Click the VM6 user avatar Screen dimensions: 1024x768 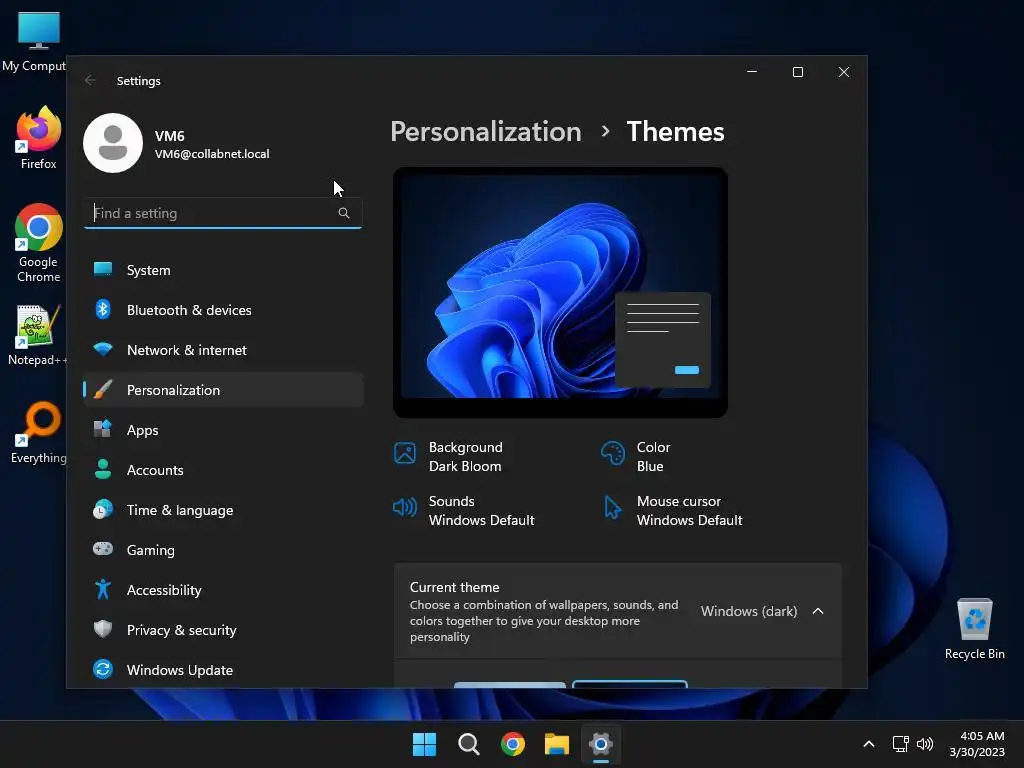pyautogui.click(x=113, y=143)
